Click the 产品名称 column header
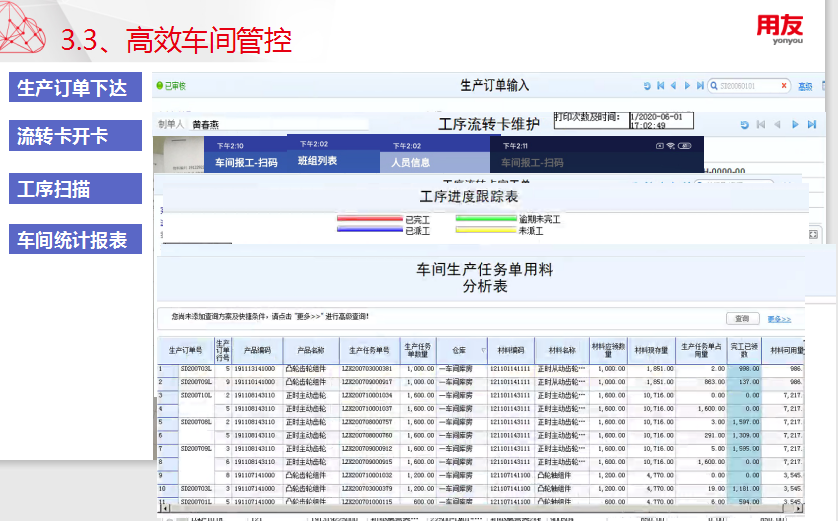Viewport: 838px width, 521px height. point(311,351)
